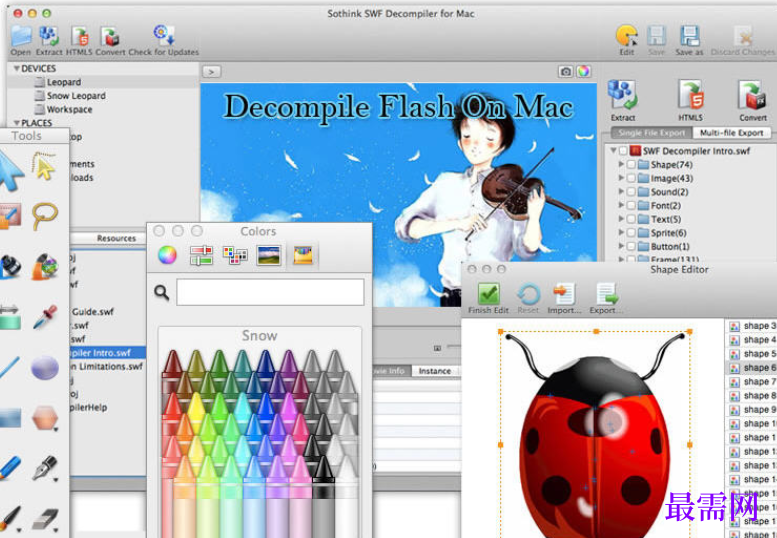Viewport: 777px width, 538px height.
Task: Open the Resources tab
Action: tap(116, 238)
